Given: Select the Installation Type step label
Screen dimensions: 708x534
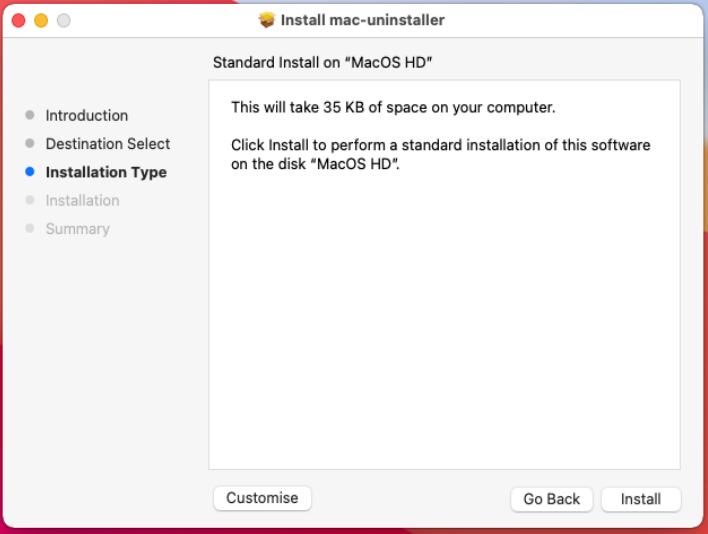Looking at the screenshot, I should click(x=106, y=172).
